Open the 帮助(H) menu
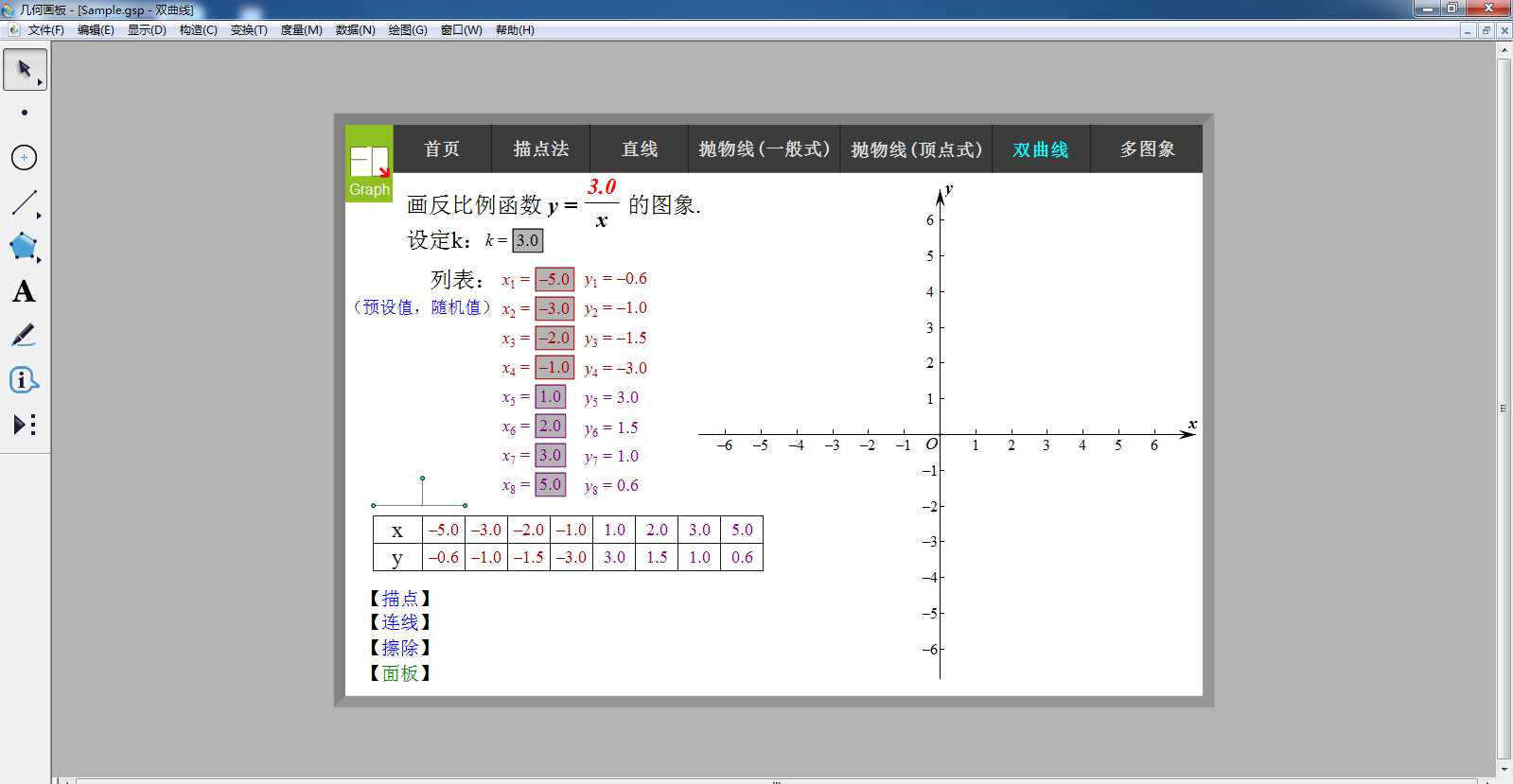1513x784 pixels. (x=515, y=30)
